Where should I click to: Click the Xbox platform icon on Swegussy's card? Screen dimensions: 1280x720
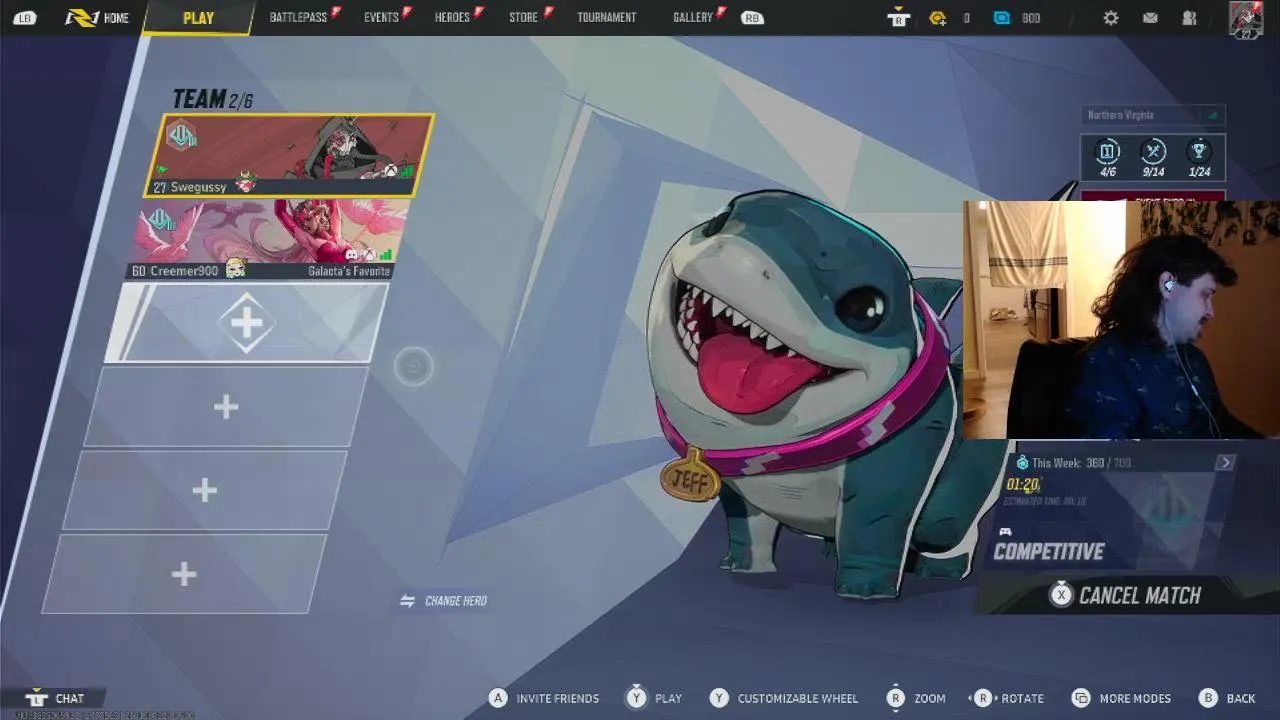click(390, 172)
